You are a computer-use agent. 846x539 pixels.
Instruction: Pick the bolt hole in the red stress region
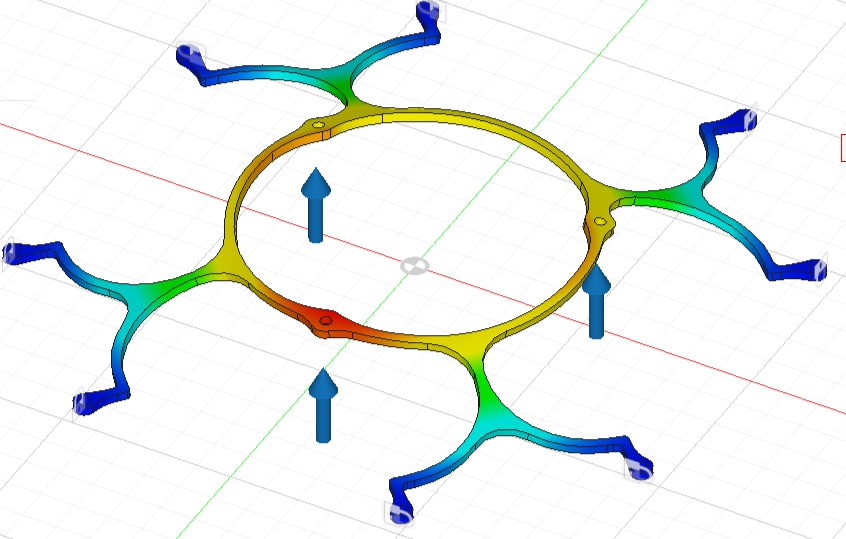325,320
